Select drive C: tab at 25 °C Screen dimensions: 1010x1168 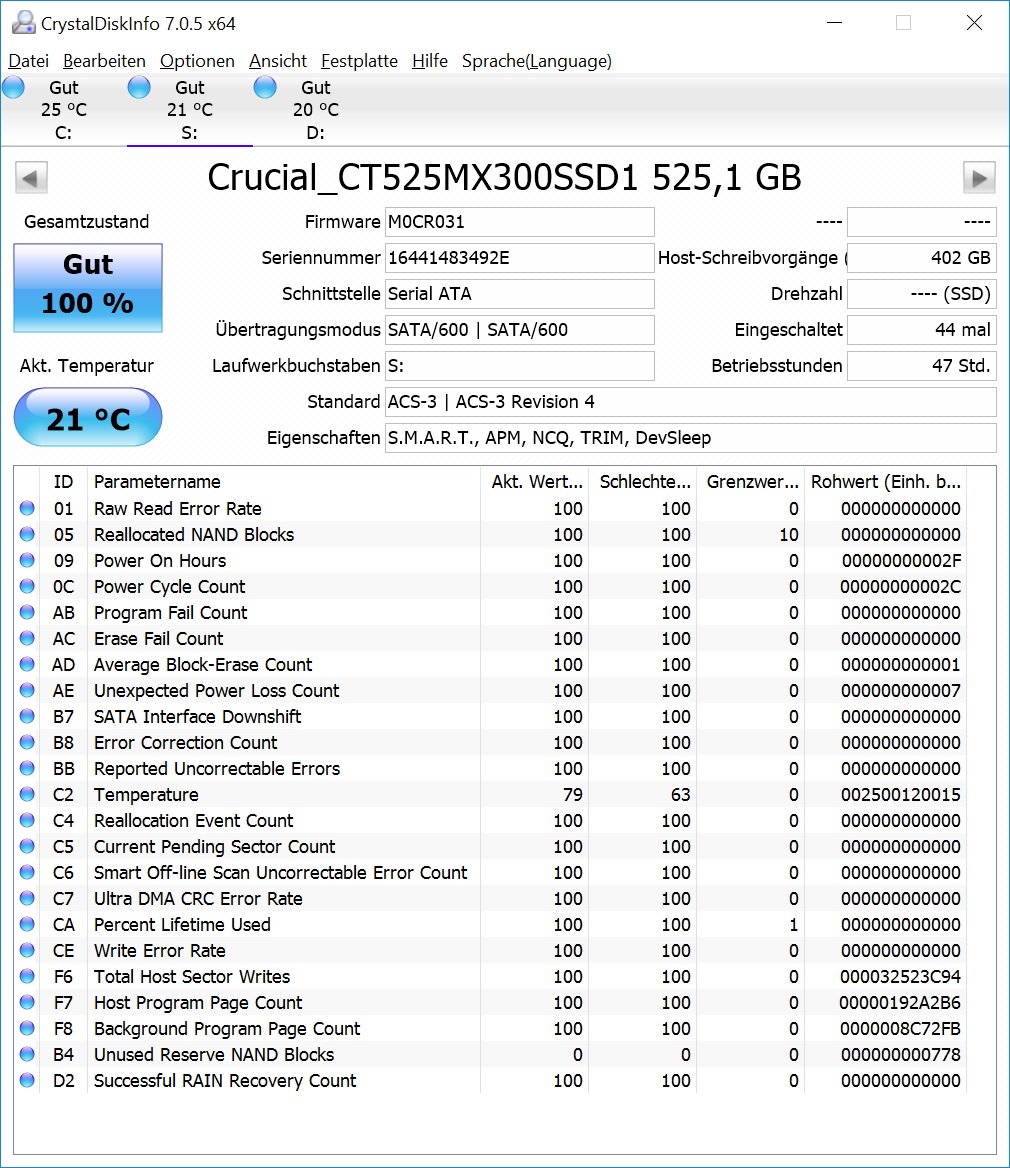(x=63, y=110)
